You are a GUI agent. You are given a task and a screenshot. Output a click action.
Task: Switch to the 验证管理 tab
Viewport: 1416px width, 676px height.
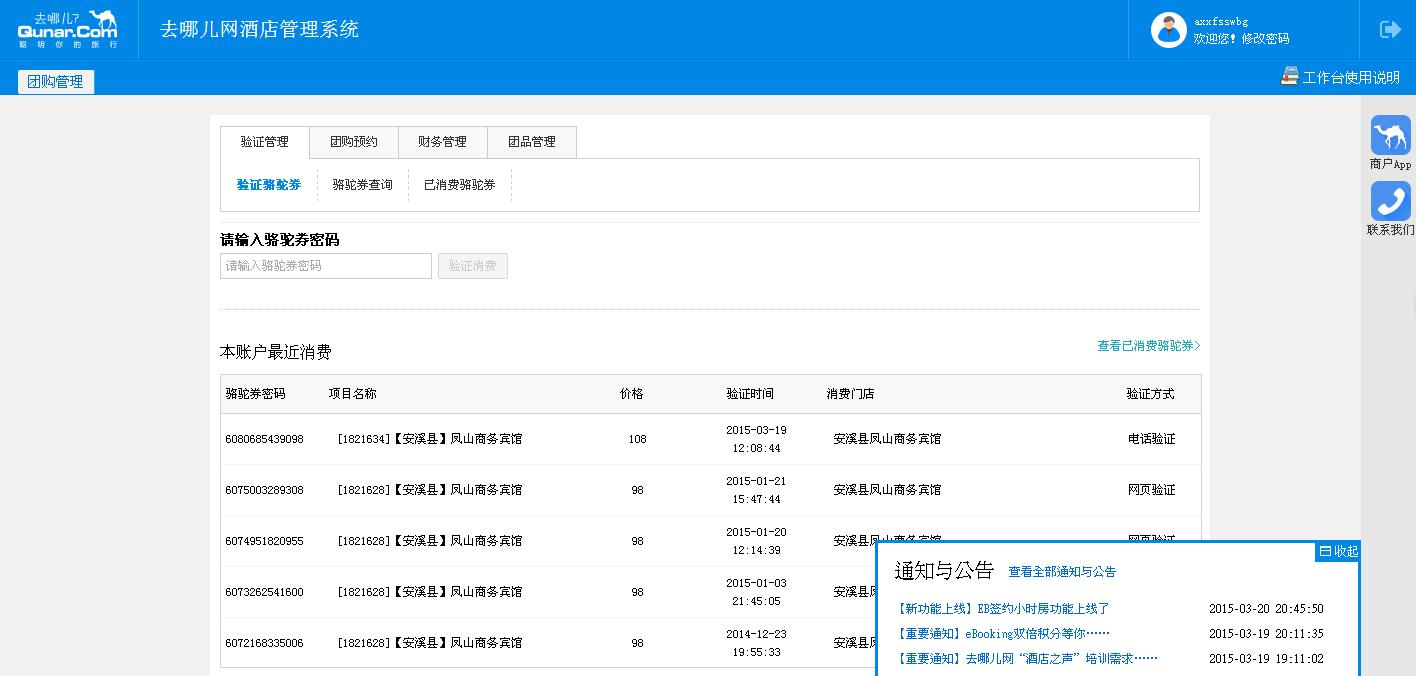click(265, 142)
